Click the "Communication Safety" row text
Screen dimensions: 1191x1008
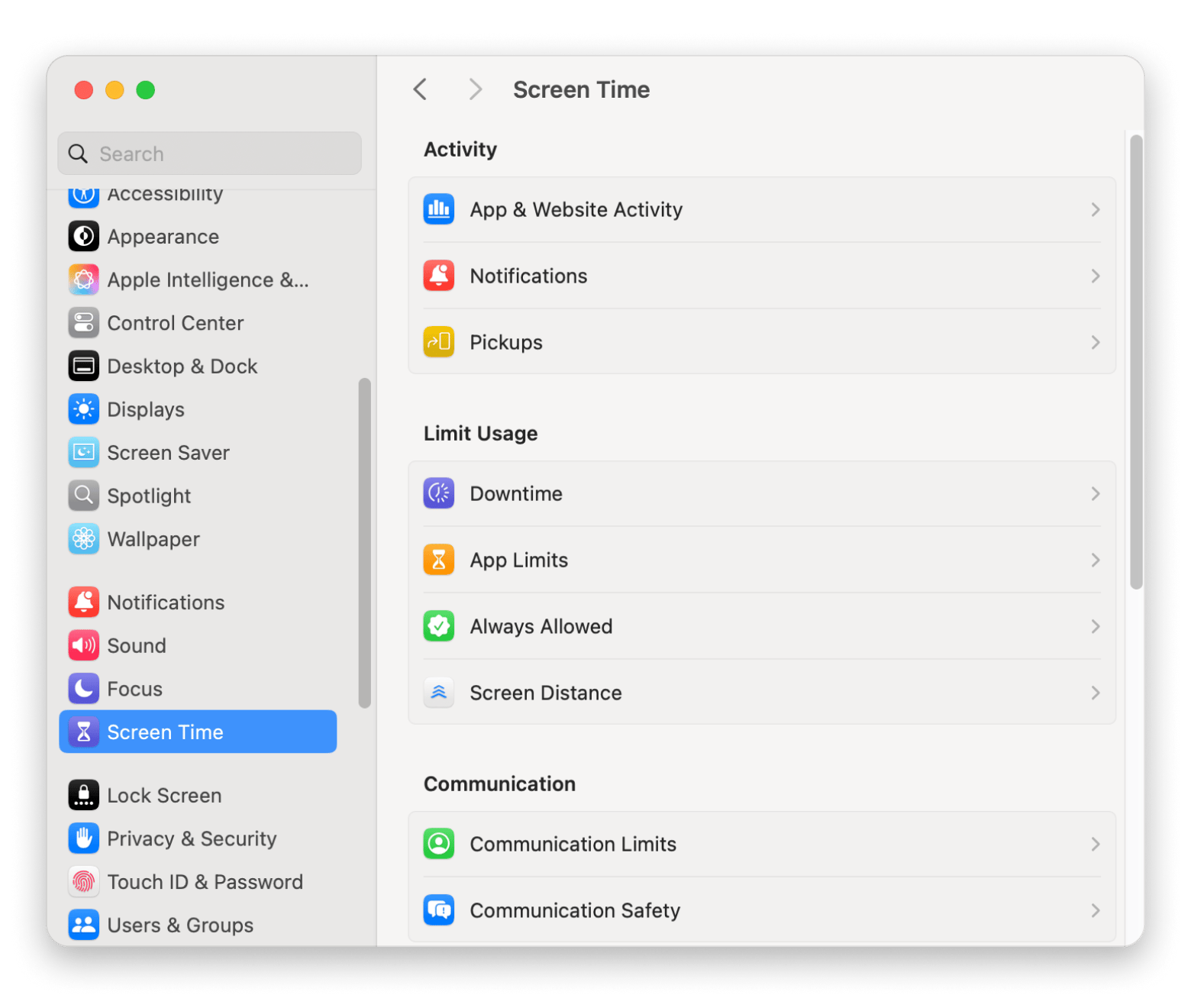575,910
